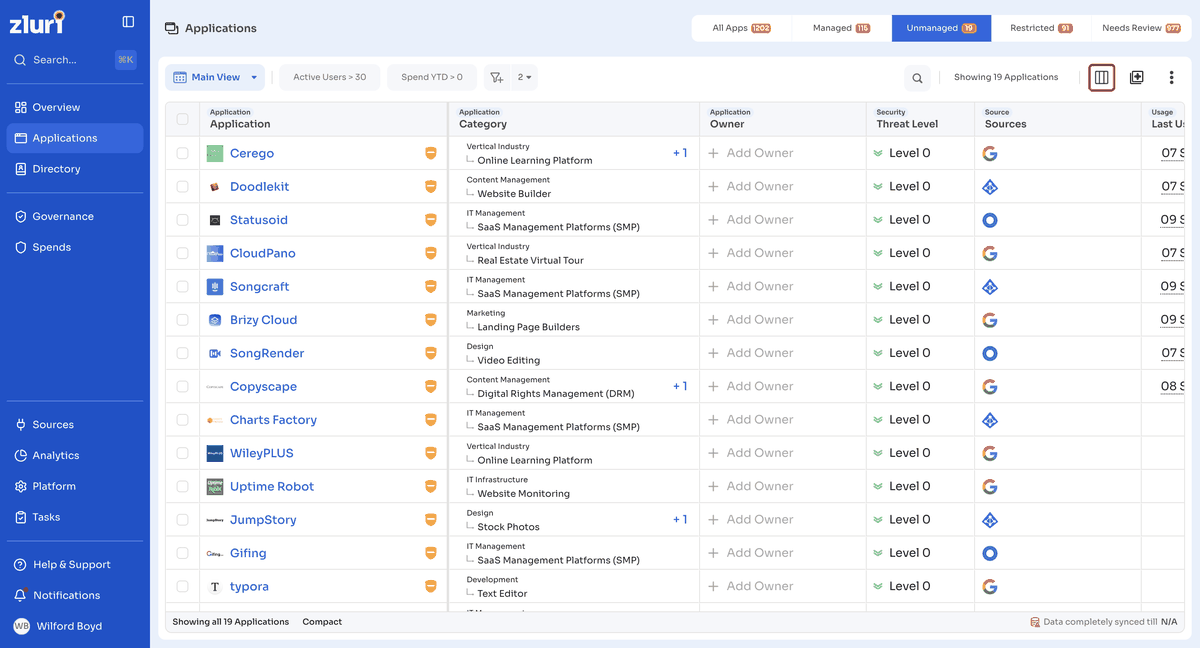Open the Active Users > 30 filter

(329, 77)
